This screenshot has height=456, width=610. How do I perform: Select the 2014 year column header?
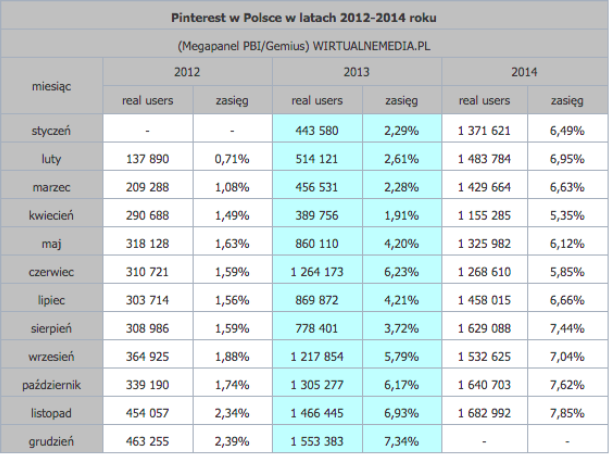[x=524, y=72]
